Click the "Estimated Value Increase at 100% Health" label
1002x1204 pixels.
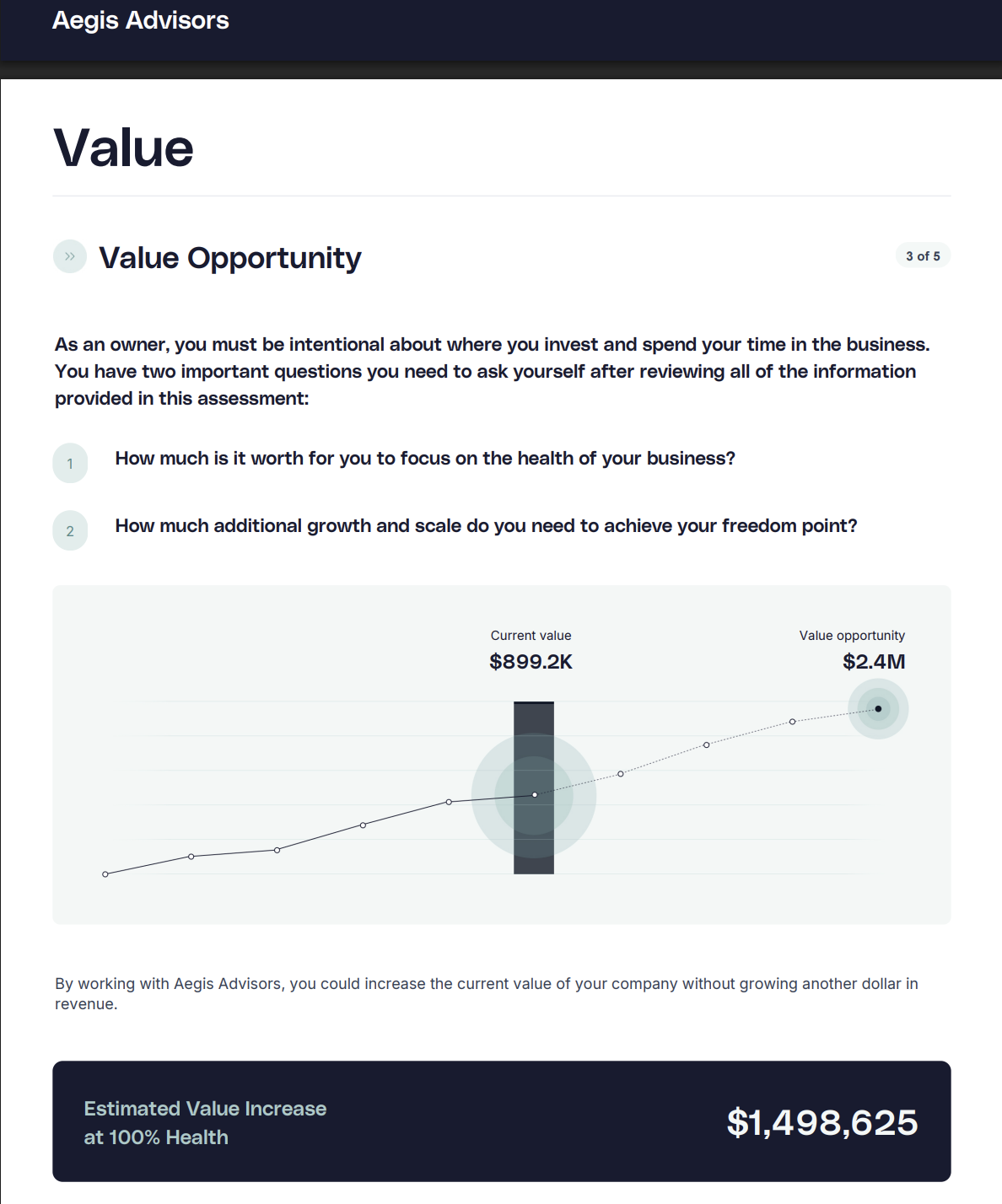coord(205,1122)
